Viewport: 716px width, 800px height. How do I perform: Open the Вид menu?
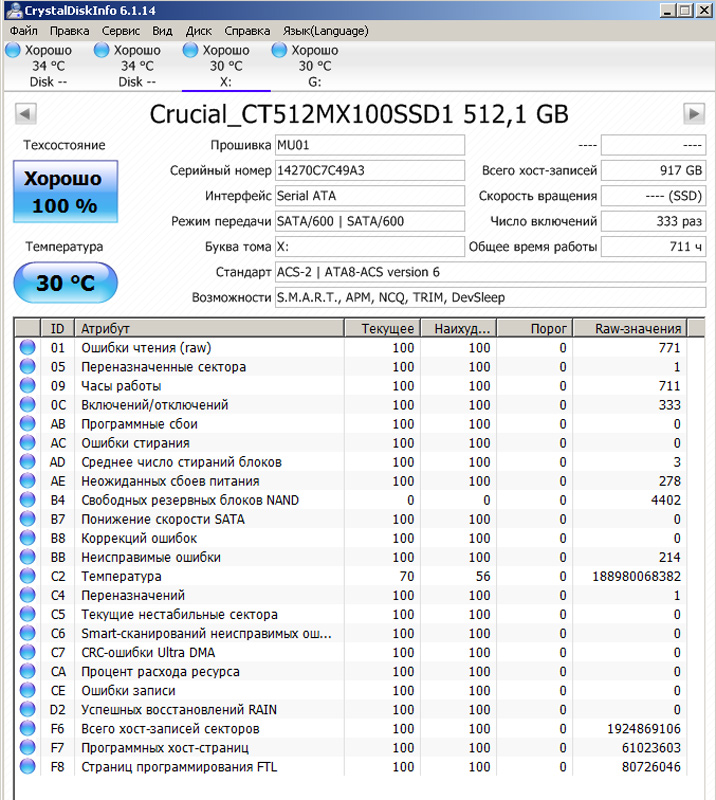162,31
